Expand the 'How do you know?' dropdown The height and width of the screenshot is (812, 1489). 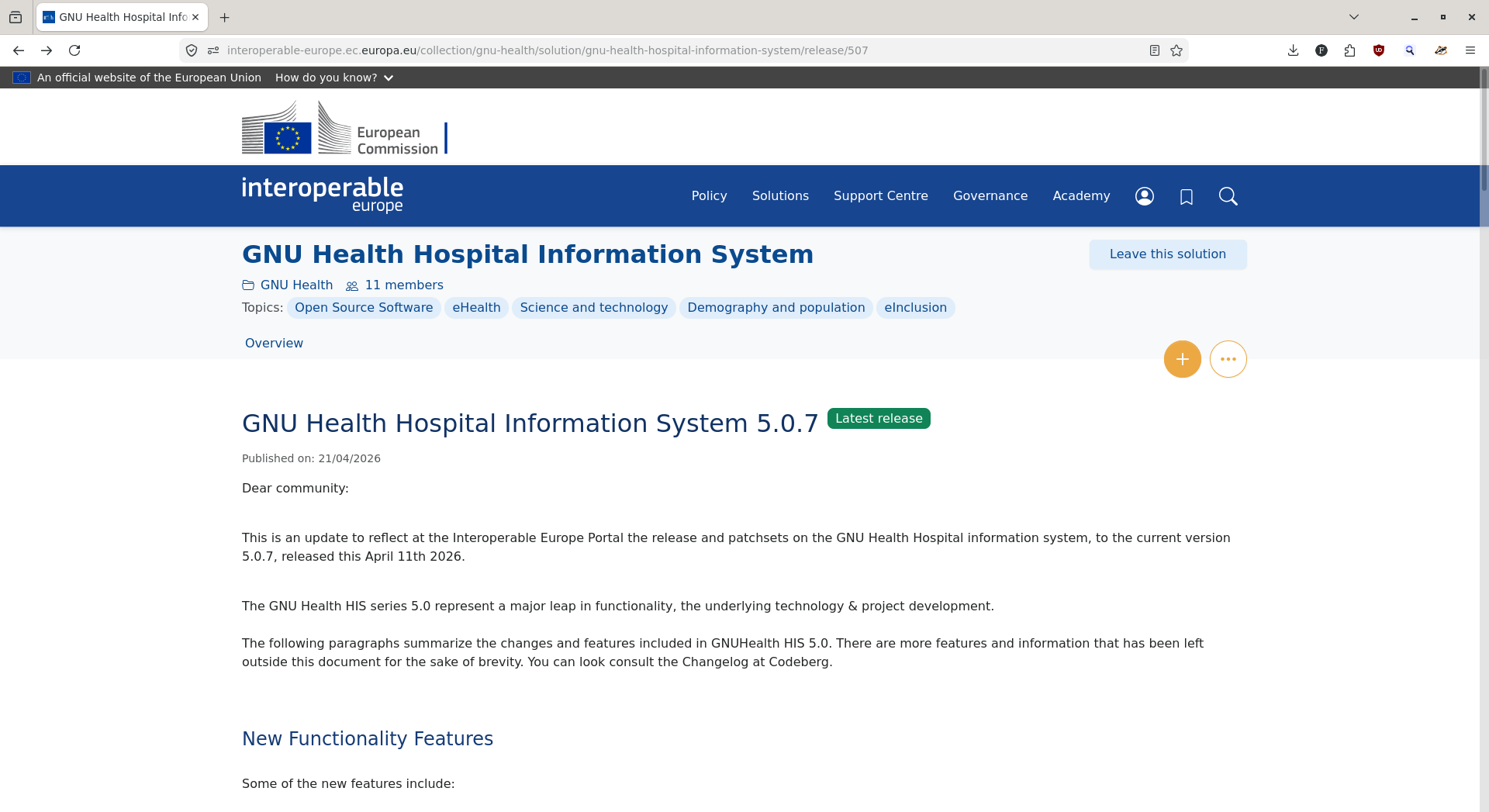tap(334, 78)
